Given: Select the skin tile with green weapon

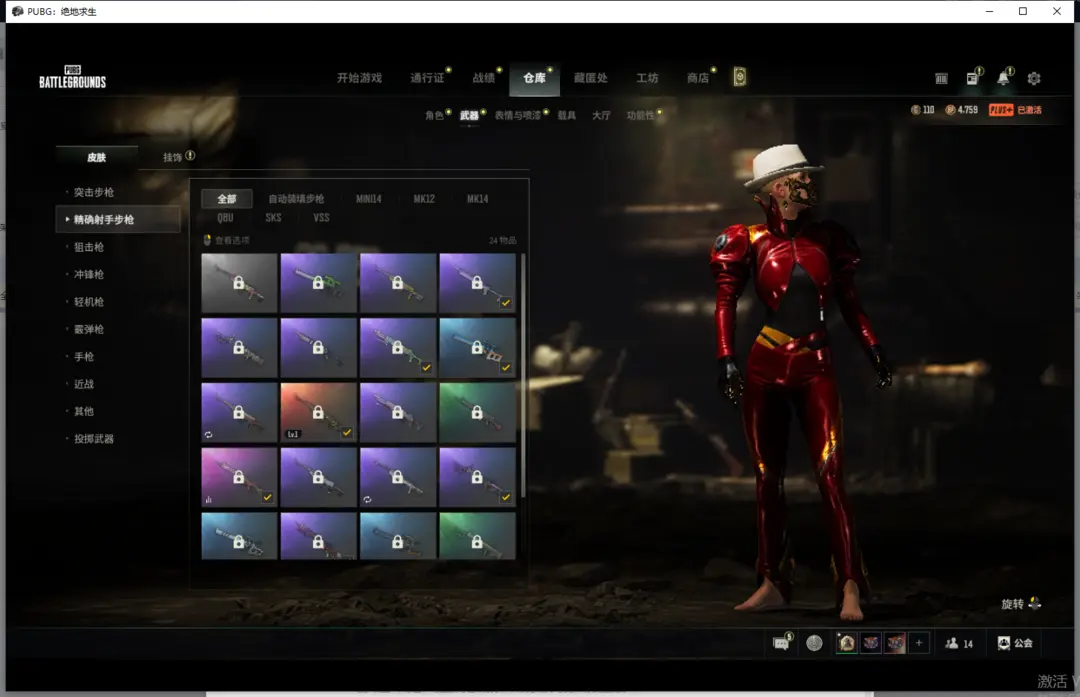Looking at the screenshot, I should pos(318,283).
